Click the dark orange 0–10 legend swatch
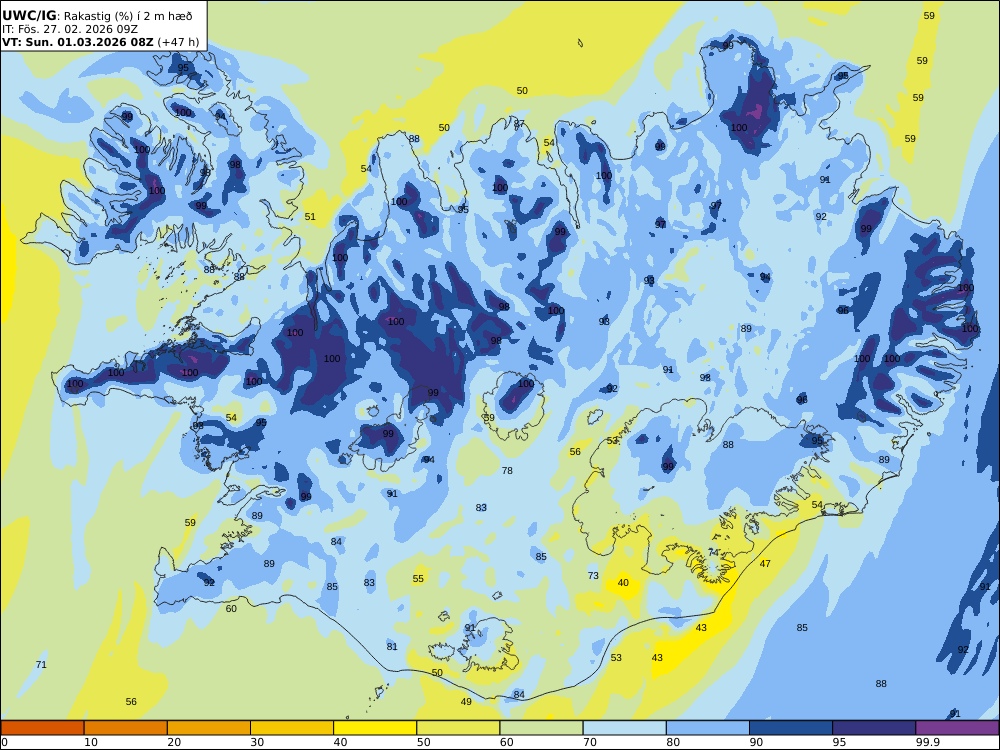1000x750 pixels. click(x=42, y=728)
